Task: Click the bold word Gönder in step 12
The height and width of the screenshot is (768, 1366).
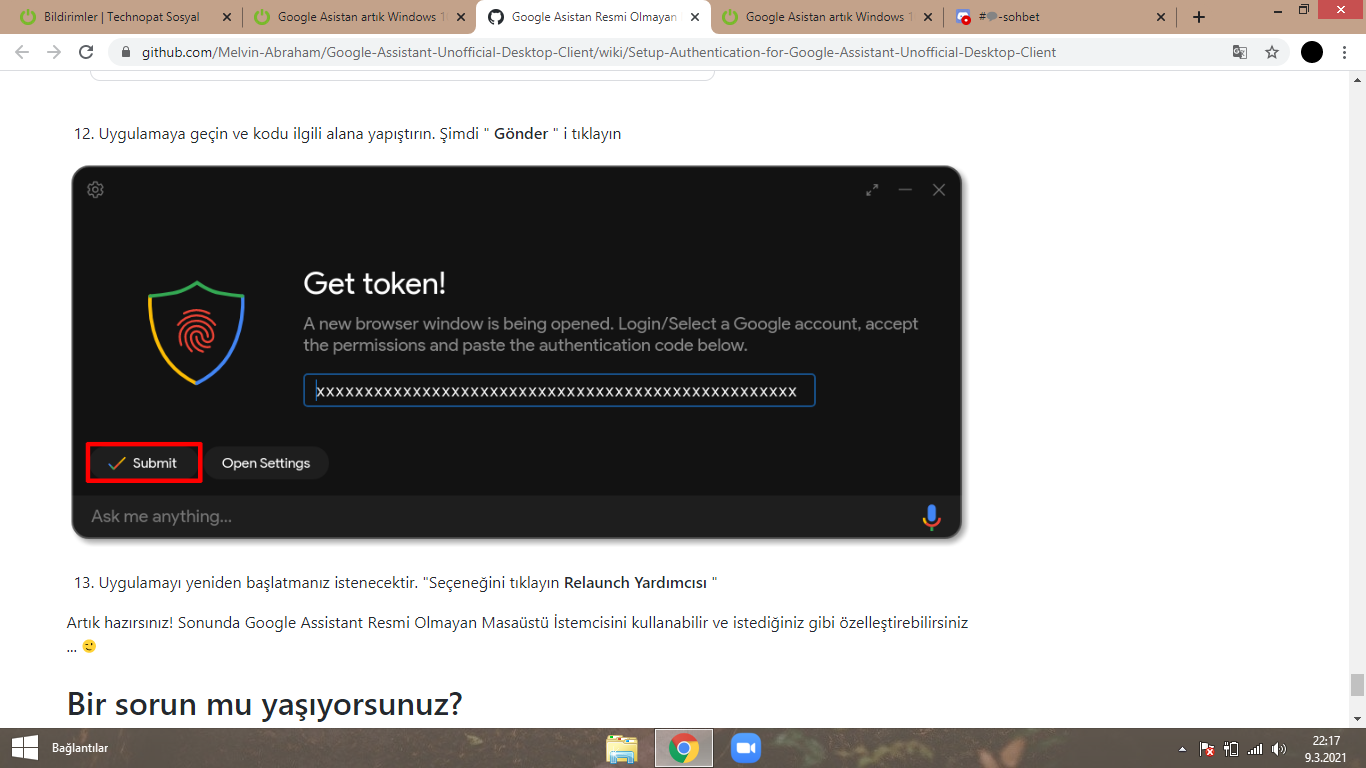Action: click(x=521, y=133)
